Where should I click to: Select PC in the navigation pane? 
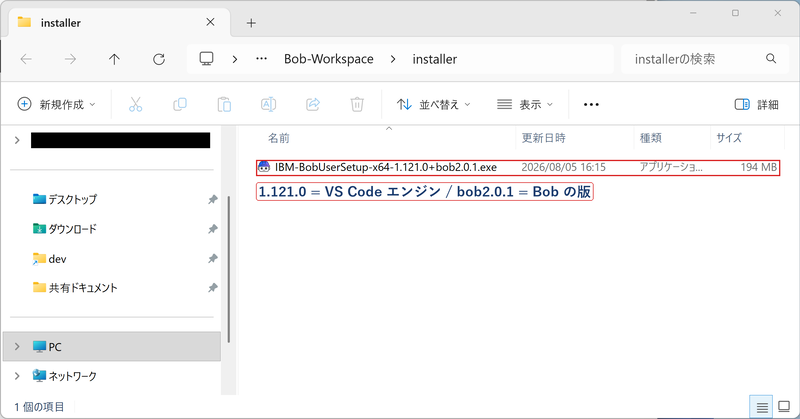pyautogui.click(x=112, y=347)
